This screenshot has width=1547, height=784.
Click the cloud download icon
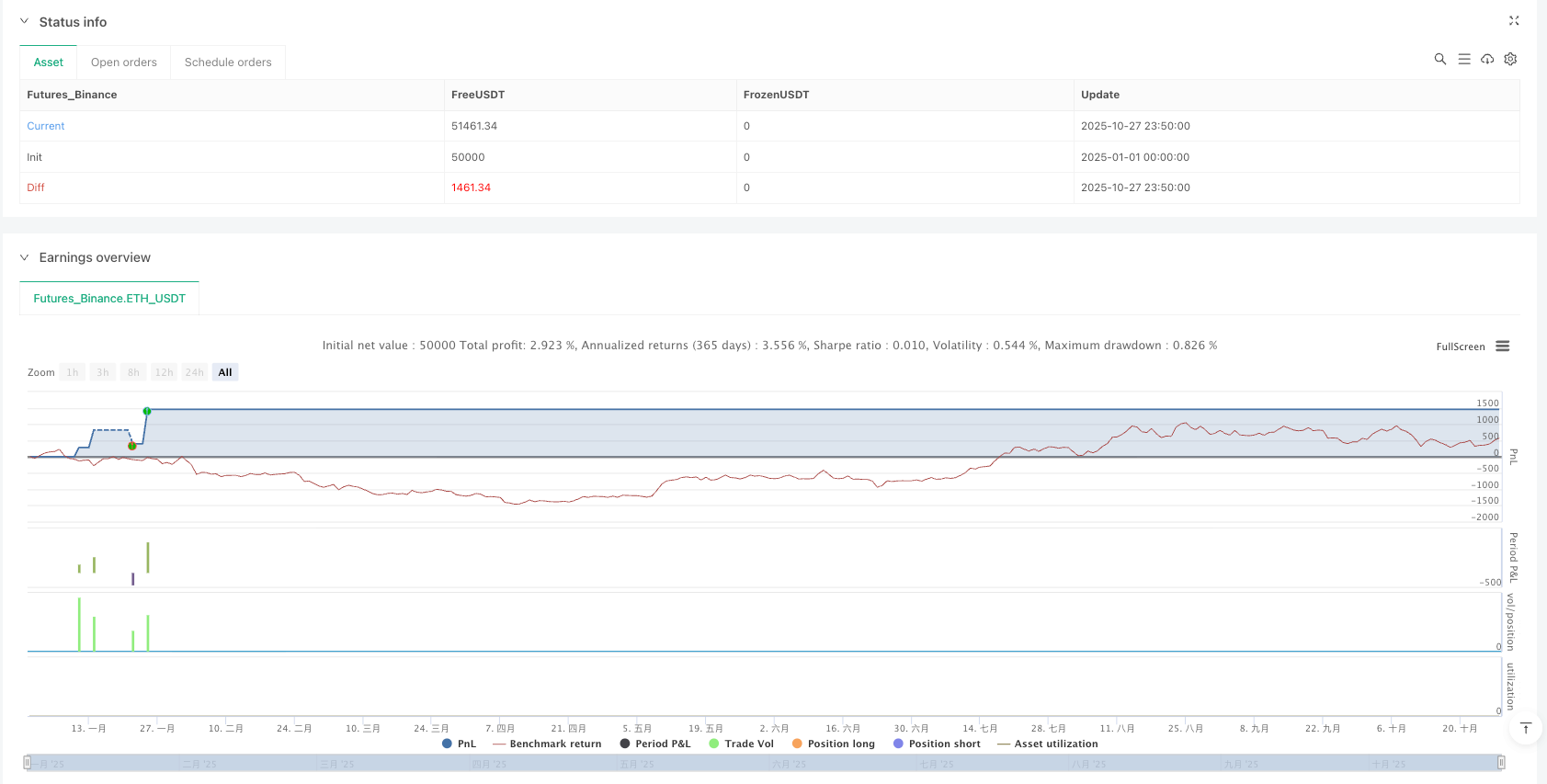(x=1486, y=59)
